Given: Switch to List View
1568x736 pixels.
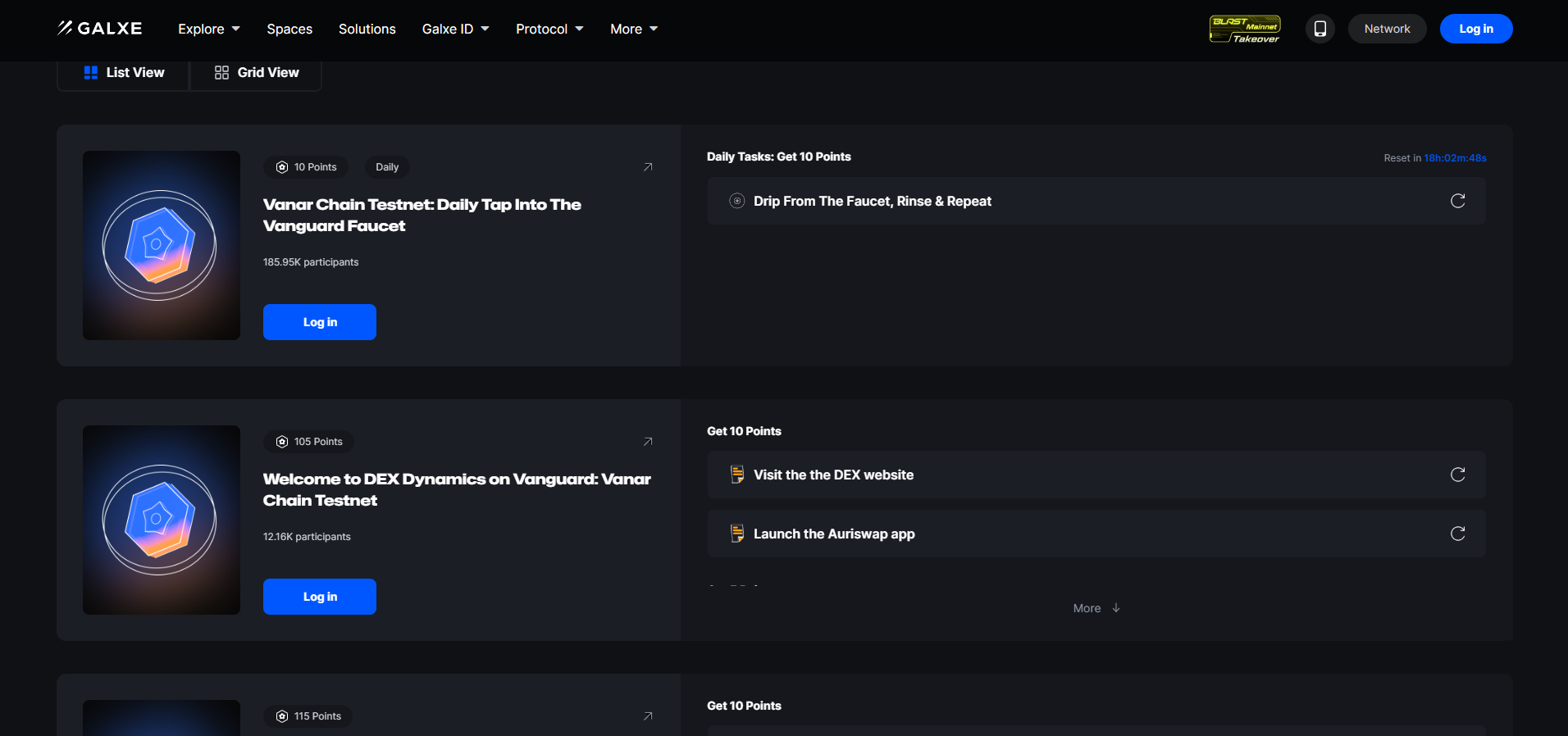Looking at the screenshot, I should tap(124, 73).
